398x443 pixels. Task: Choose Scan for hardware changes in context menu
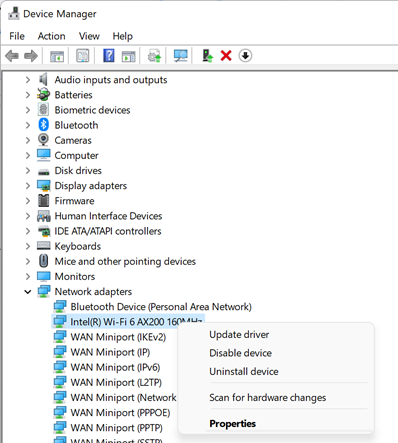(x=268, y=397)
